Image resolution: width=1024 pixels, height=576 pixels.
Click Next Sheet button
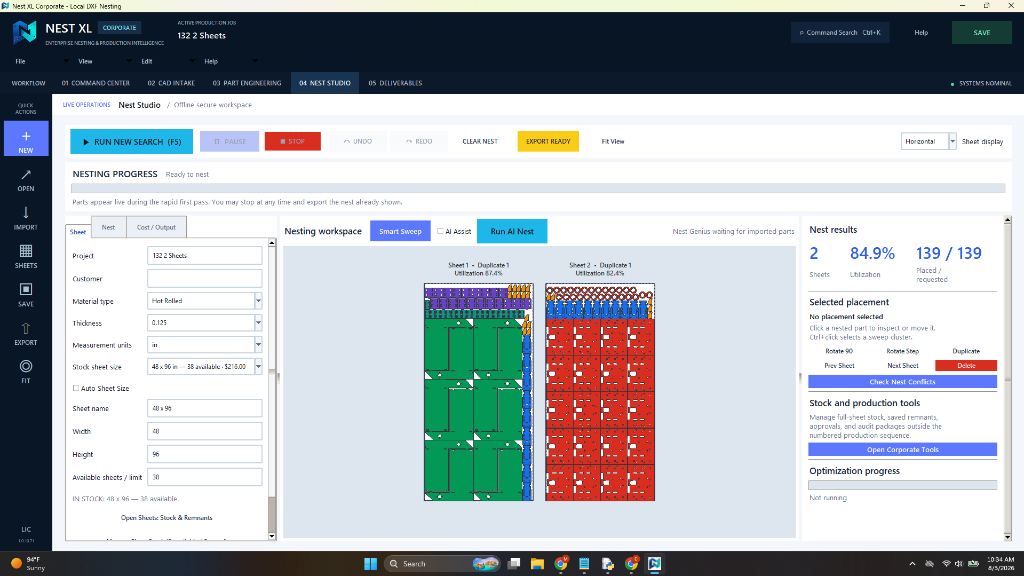click(x=903, y=366)
